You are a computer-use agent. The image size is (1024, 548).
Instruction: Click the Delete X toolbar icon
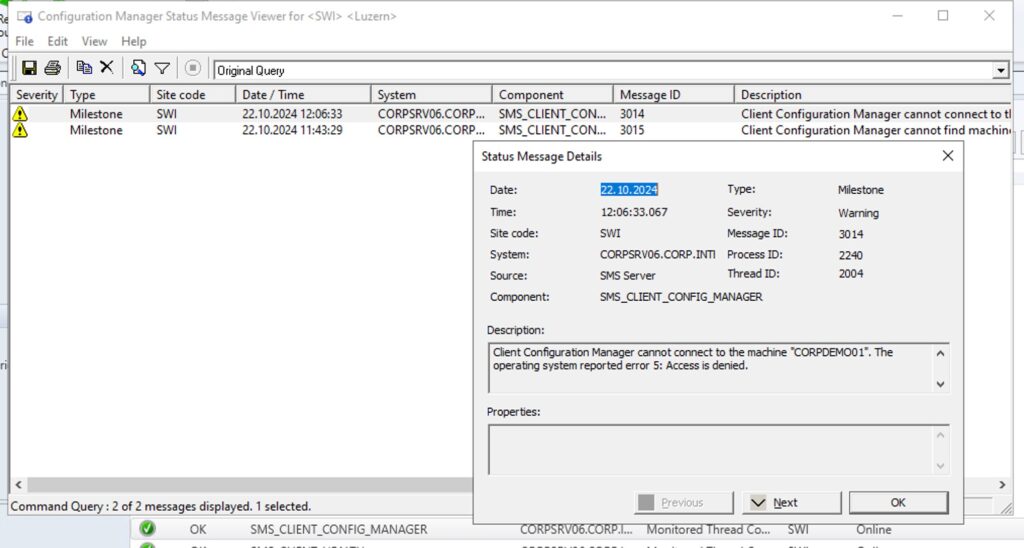106,68
